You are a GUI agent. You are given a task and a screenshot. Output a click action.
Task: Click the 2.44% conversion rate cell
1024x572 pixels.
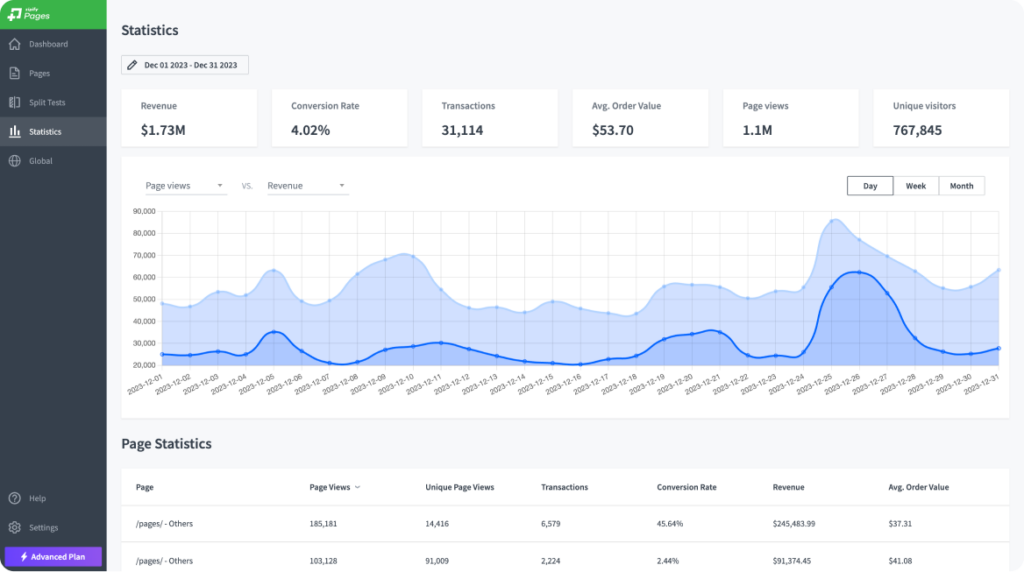click(x=667, y=561)
